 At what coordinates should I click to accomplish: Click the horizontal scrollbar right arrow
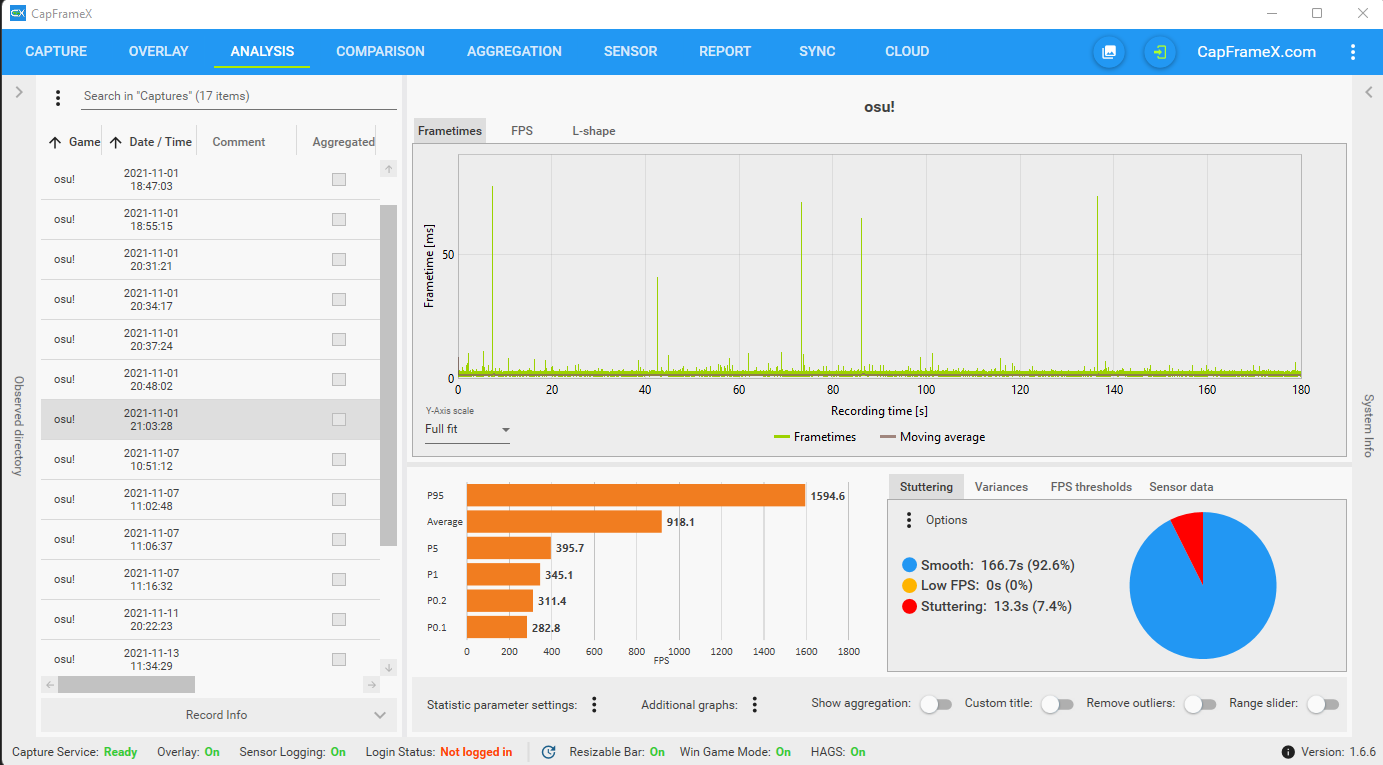click(372, 685)
